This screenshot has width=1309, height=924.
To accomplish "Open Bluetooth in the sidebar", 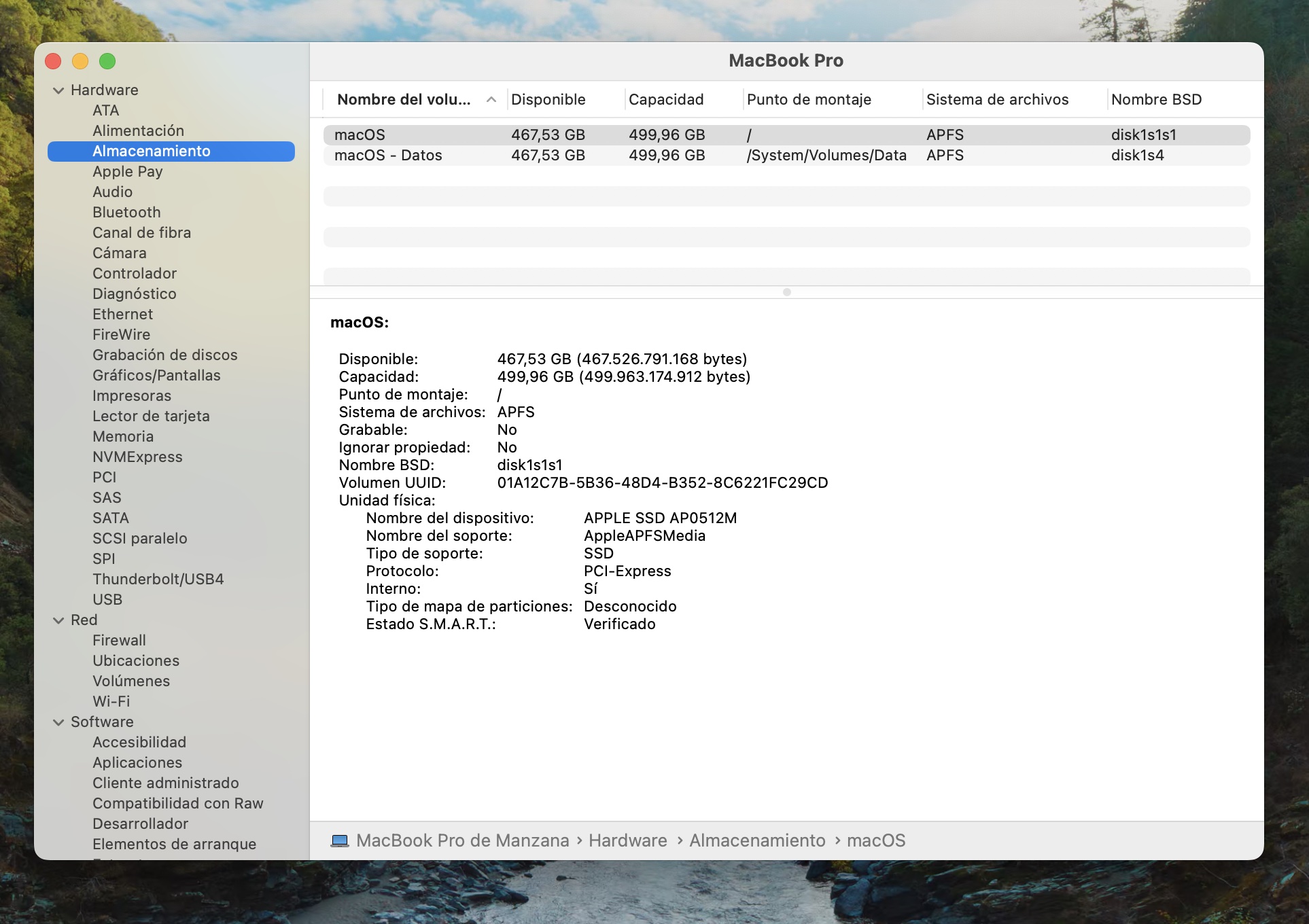I will (126, 213).
